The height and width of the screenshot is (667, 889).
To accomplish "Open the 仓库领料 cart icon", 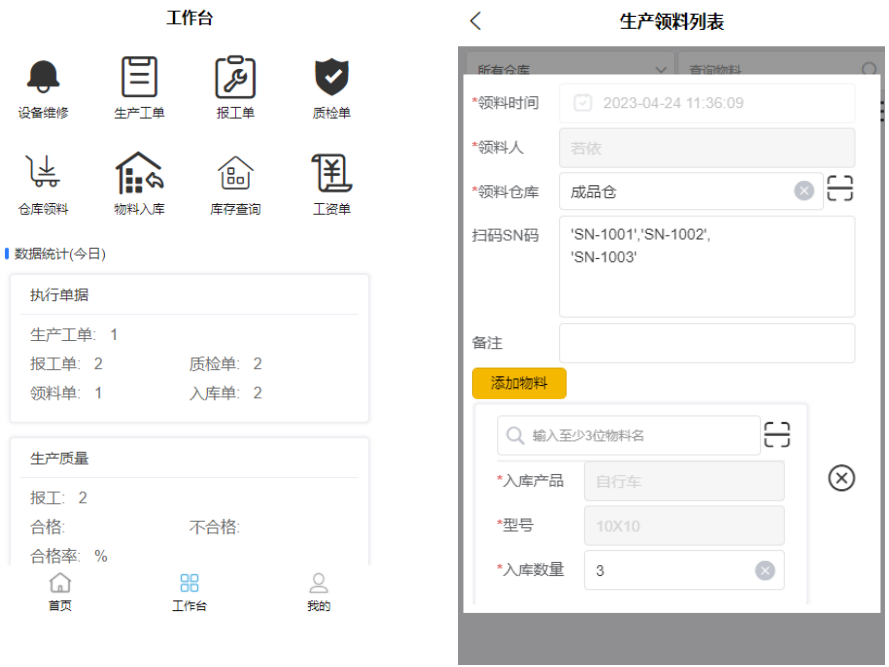I will (x=43, y=174).
